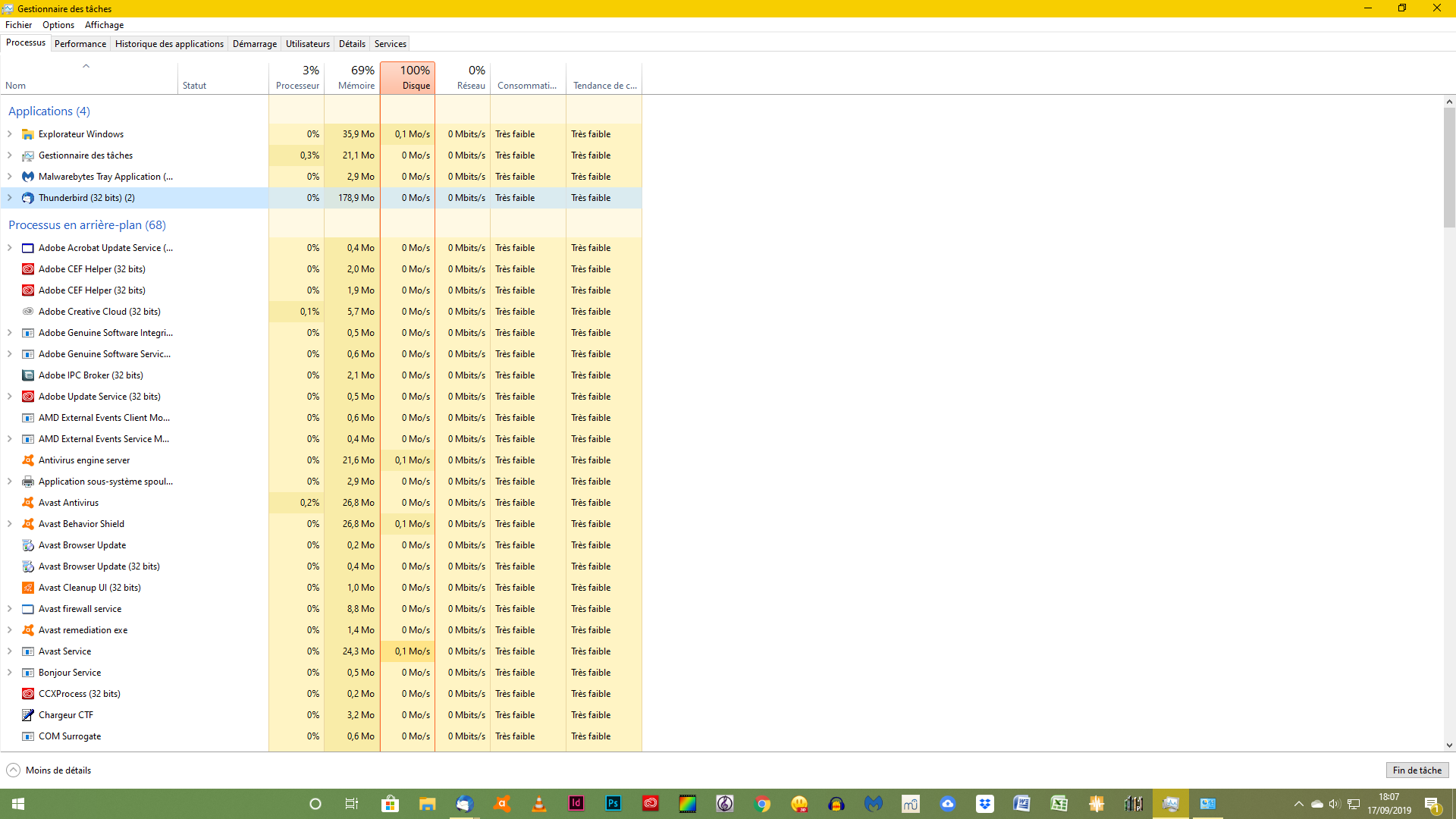This screenshot has width=1456, height=819.
Task: Expand the Thunderbird (32 bits) process group
Action: tap(9, 198)
